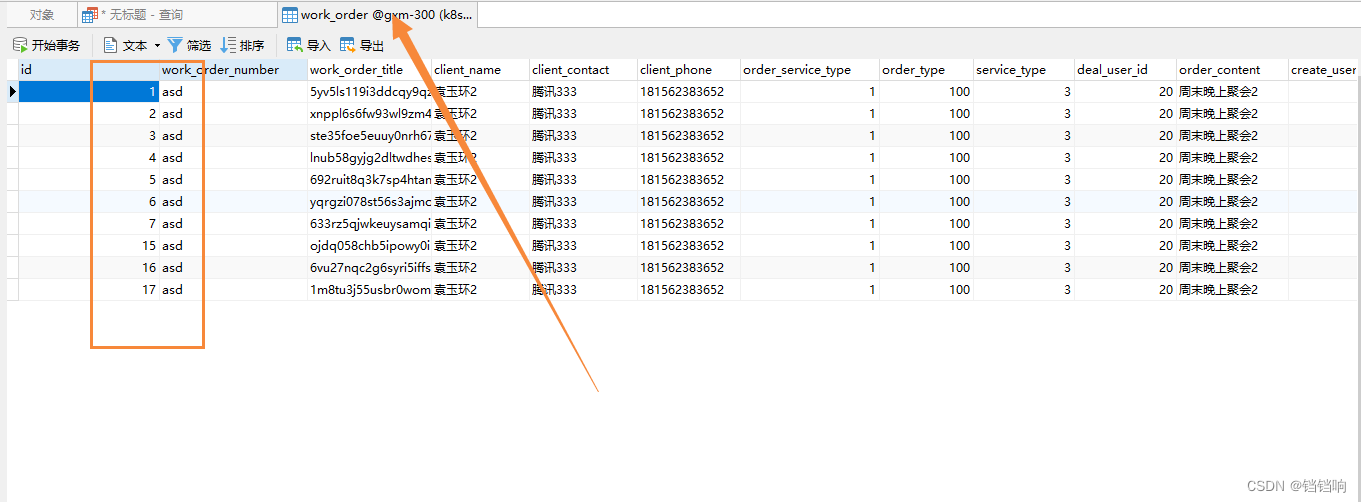
Task: Click title cell starting with xnppl6s6fw93wl9zm
Action: coord(370,113)
